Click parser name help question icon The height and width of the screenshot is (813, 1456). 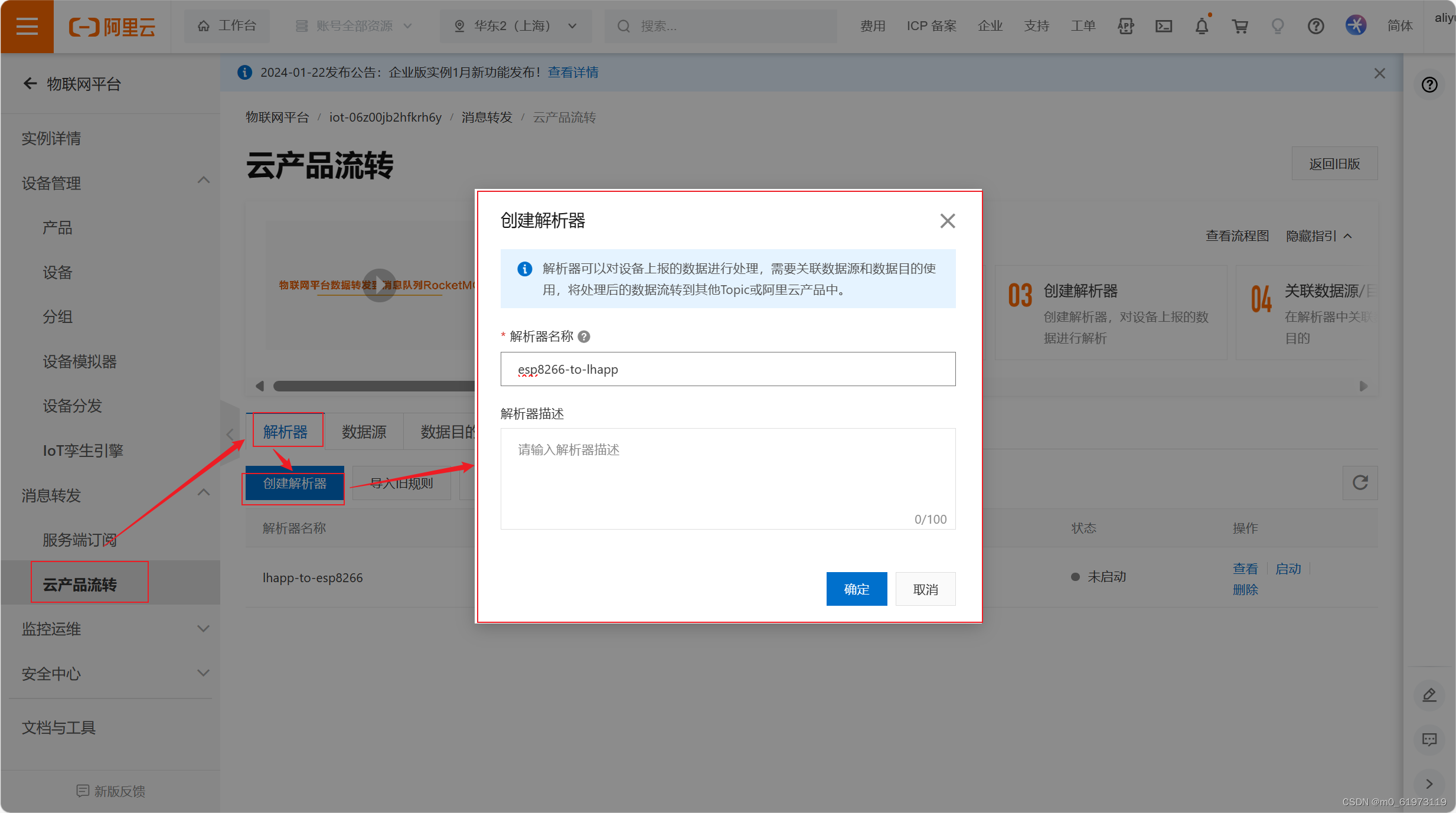(x=584, y=337)
